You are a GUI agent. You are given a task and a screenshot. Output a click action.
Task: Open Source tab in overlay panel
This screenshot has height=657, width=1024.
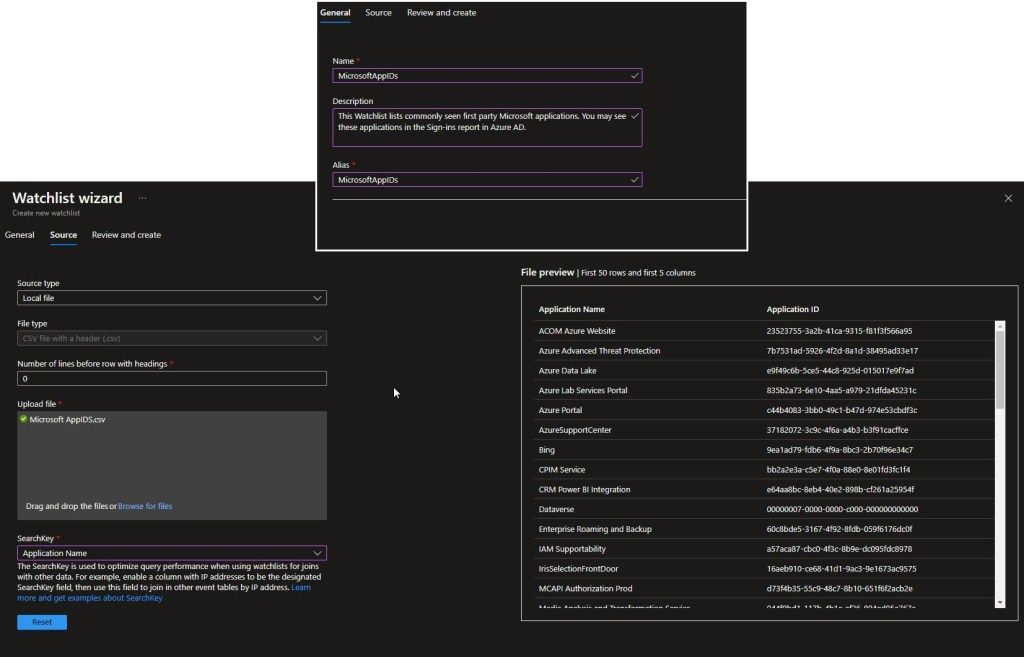[x=378, y=12]
